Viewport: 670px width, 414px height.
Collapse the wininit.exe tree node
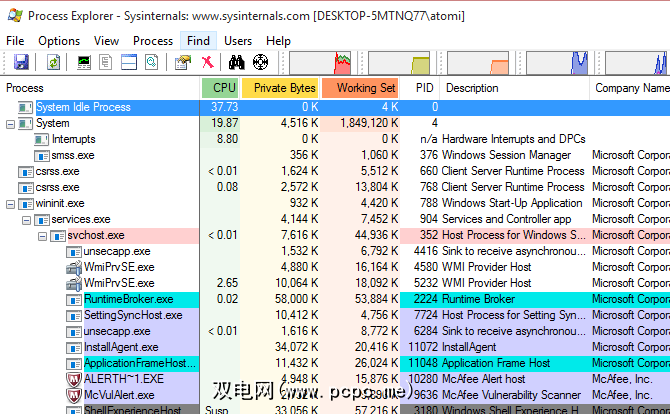click(x=11, y=203)
